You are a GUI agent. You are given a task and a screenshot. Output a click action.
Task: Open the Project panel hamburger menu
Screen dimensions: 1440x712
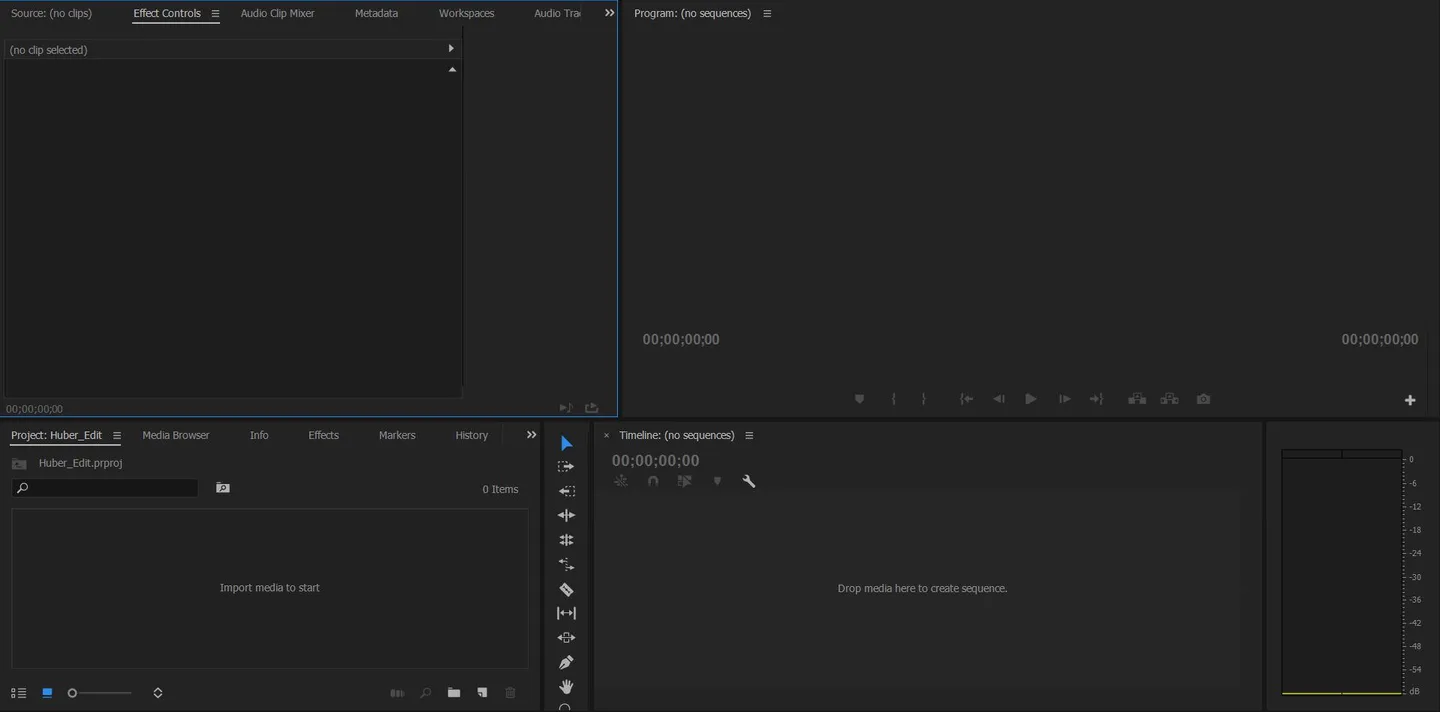[117, 436]
